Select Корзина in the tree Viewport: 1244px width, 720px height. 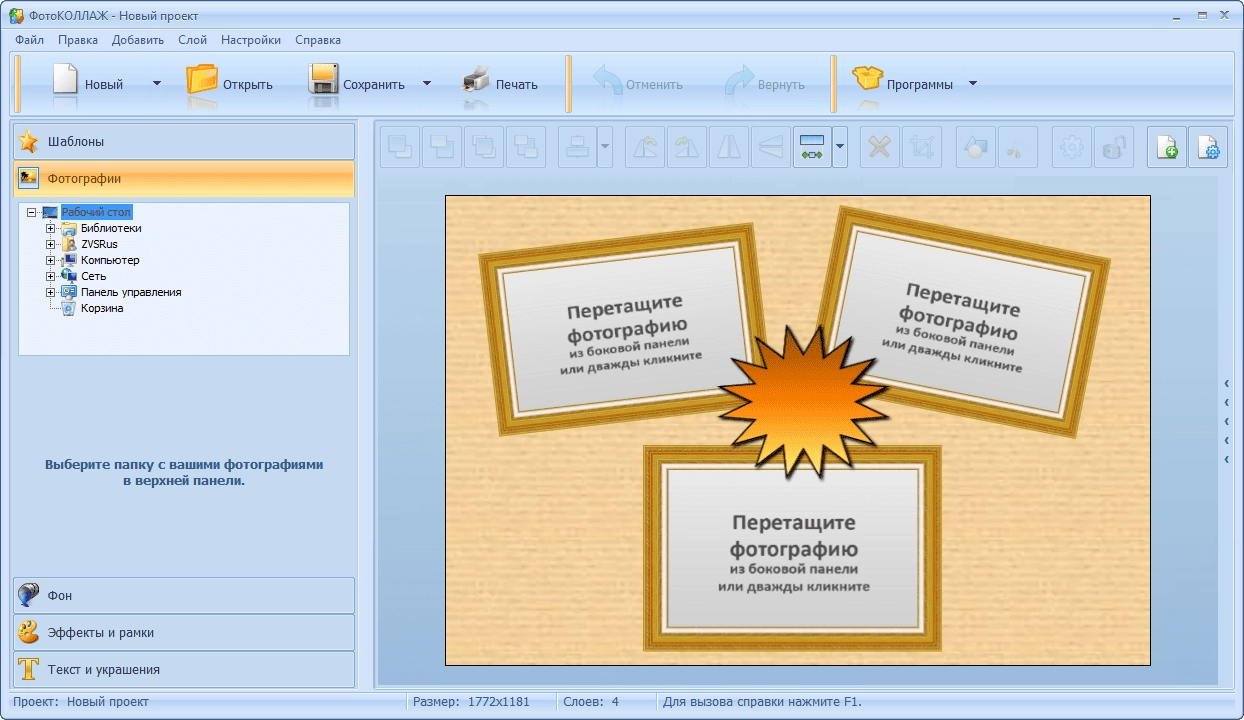[102, 308]
